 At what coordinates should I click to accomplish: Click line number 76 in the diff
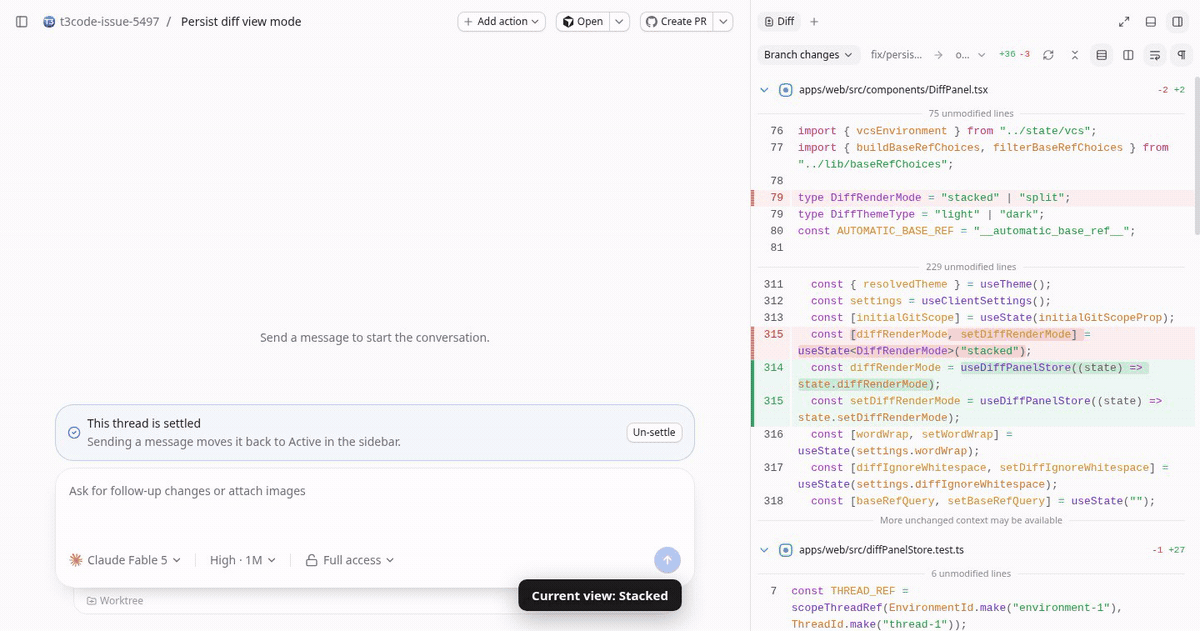[x=776, y=131]
